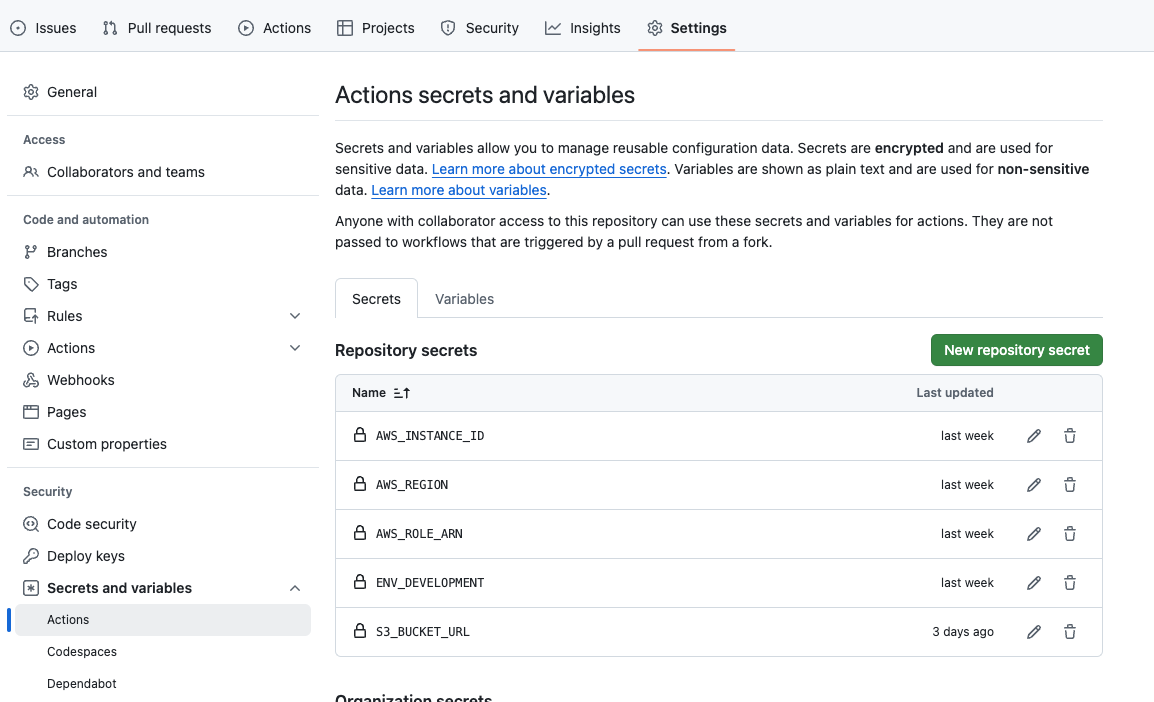Edit the ENV_DEVELOPMENT secret
Screen dimensions: 1154x702
click(1034, 583)
